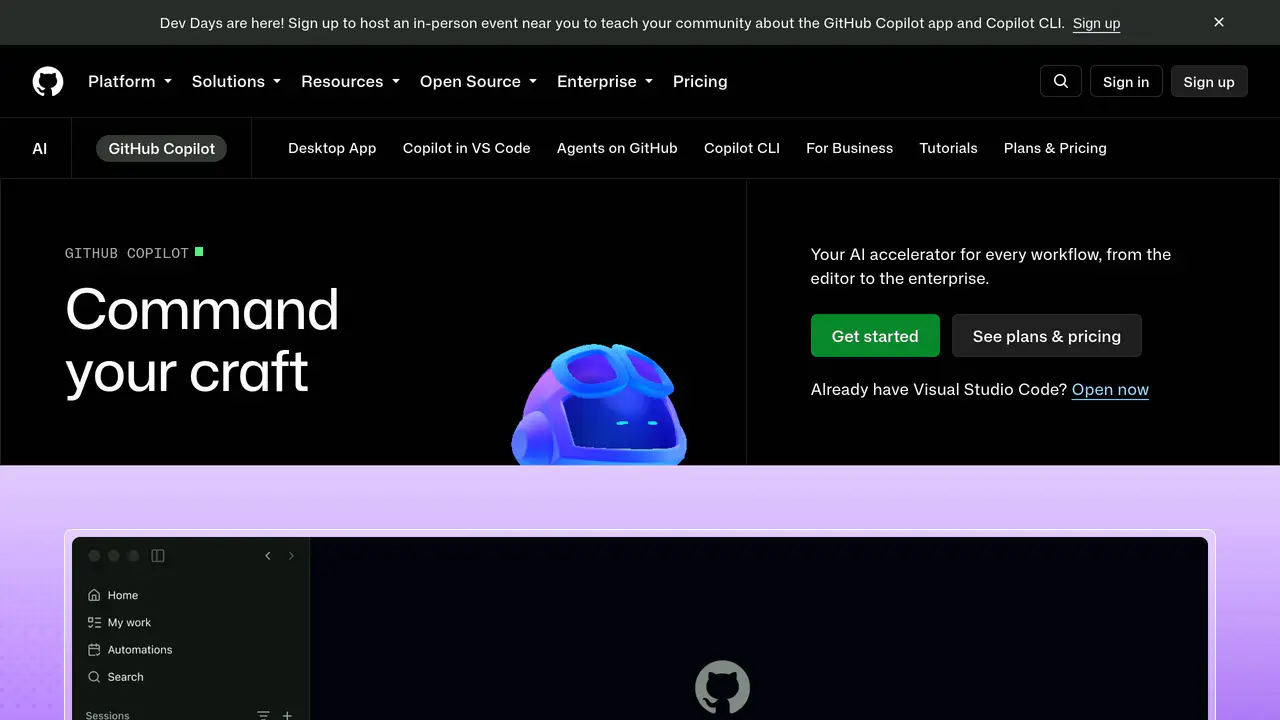
Task: Toggle the sidebar panel layout icon
Action: (158, 556)
